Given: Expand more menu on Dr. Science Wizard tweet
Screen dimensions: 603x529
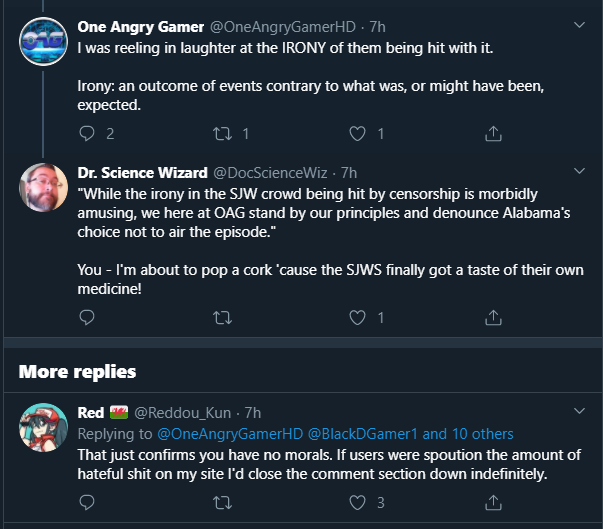Looking at the screenshot, I should tap(579, 171).
